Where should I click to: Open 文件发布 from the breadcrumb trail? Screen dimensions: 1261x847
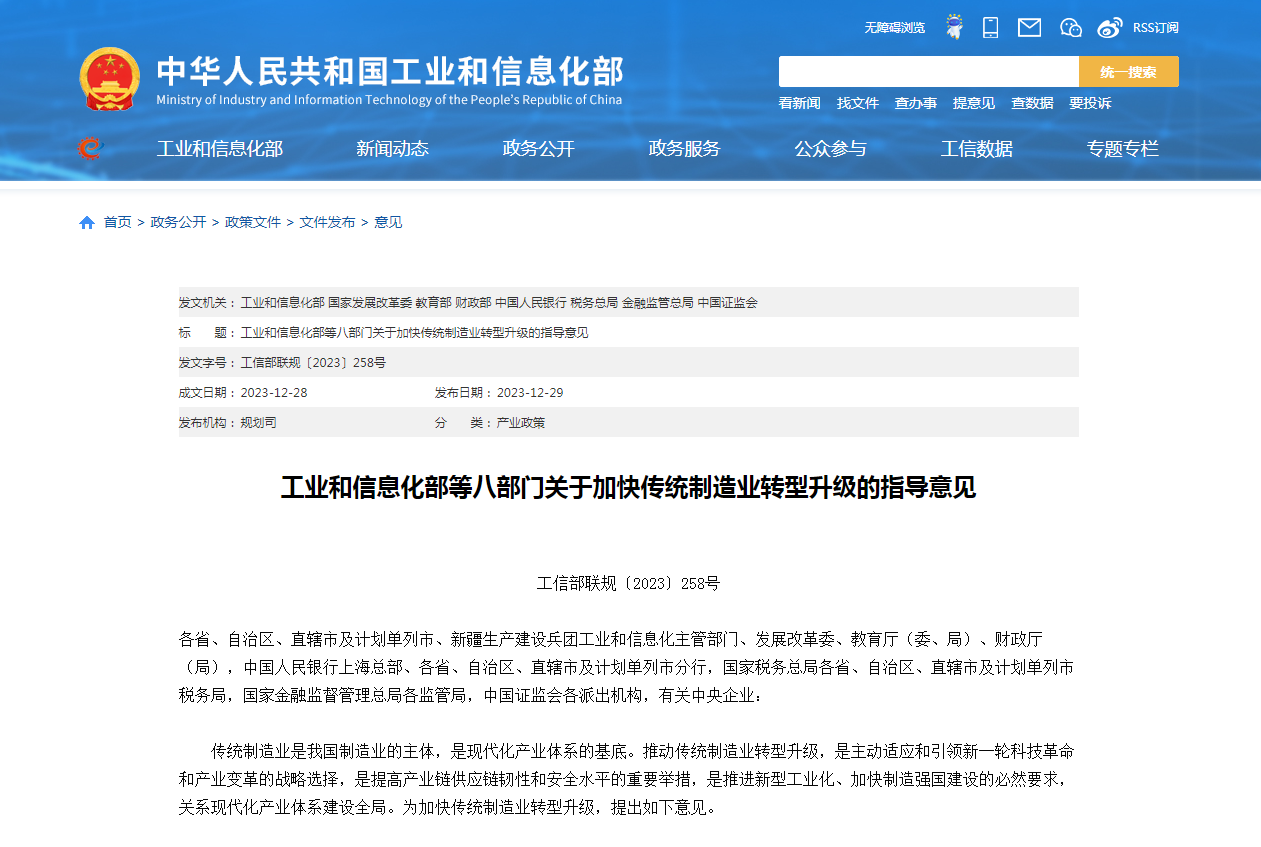click(330, 222)
